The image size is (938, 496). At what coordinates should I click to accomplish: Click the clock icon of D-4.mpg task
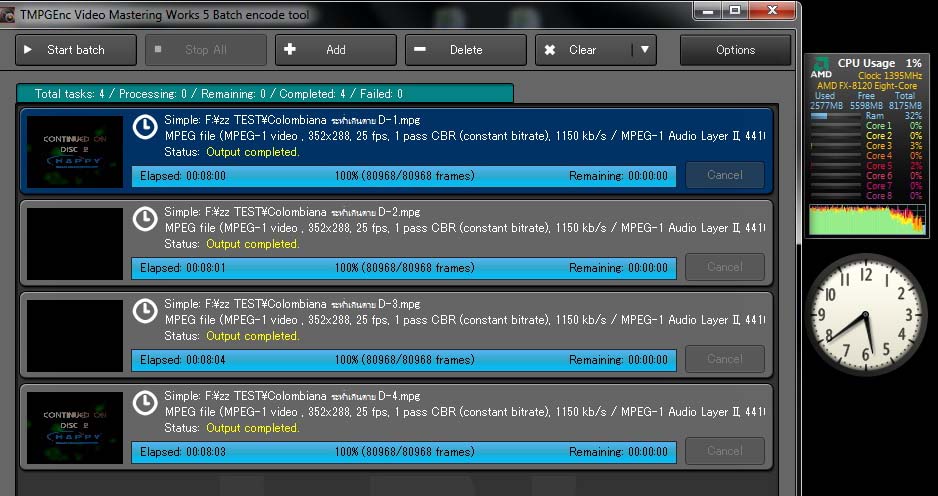(x=145, y=403)
